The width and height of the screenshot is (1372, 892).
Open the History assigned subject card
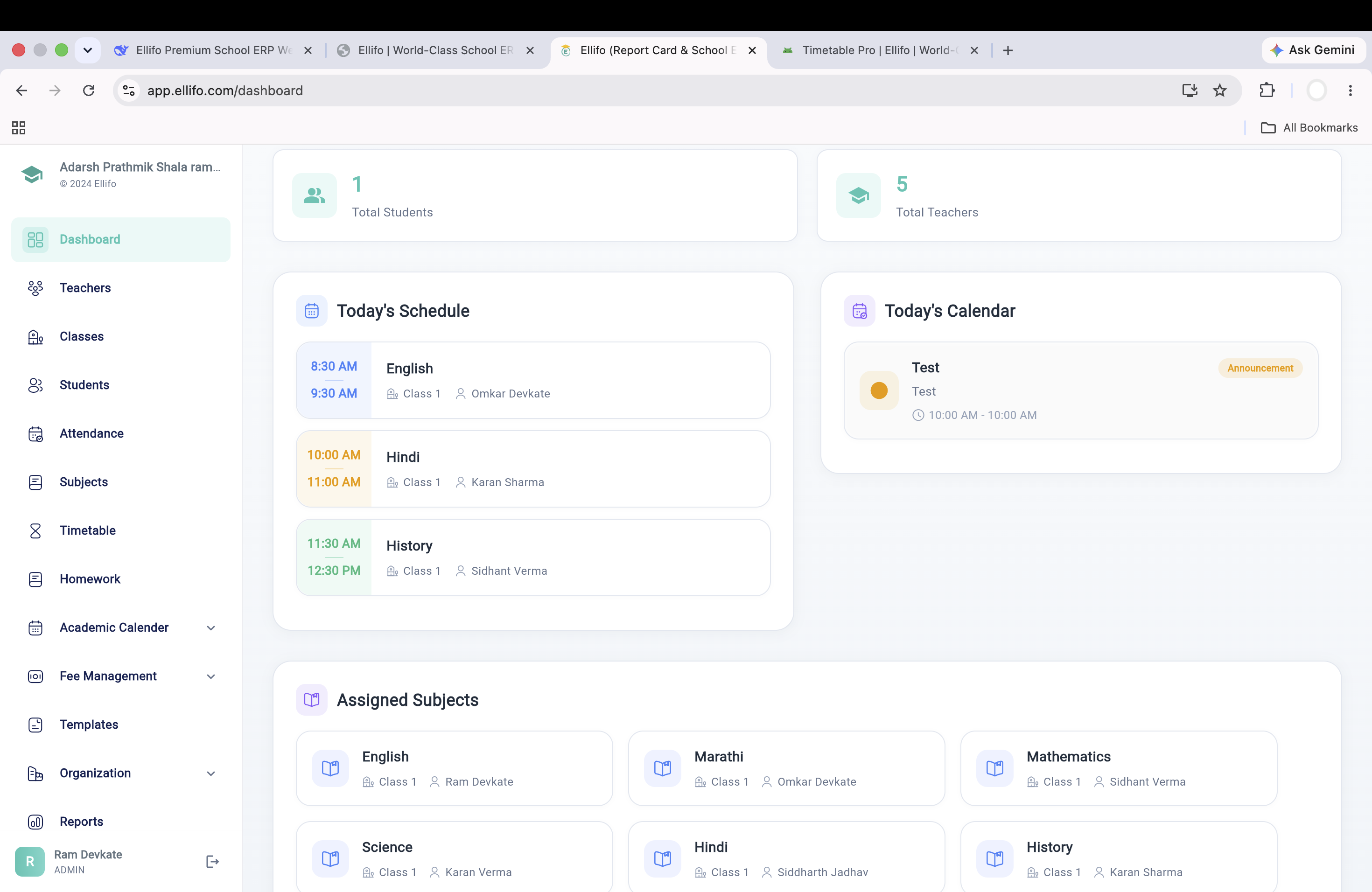1119,858
